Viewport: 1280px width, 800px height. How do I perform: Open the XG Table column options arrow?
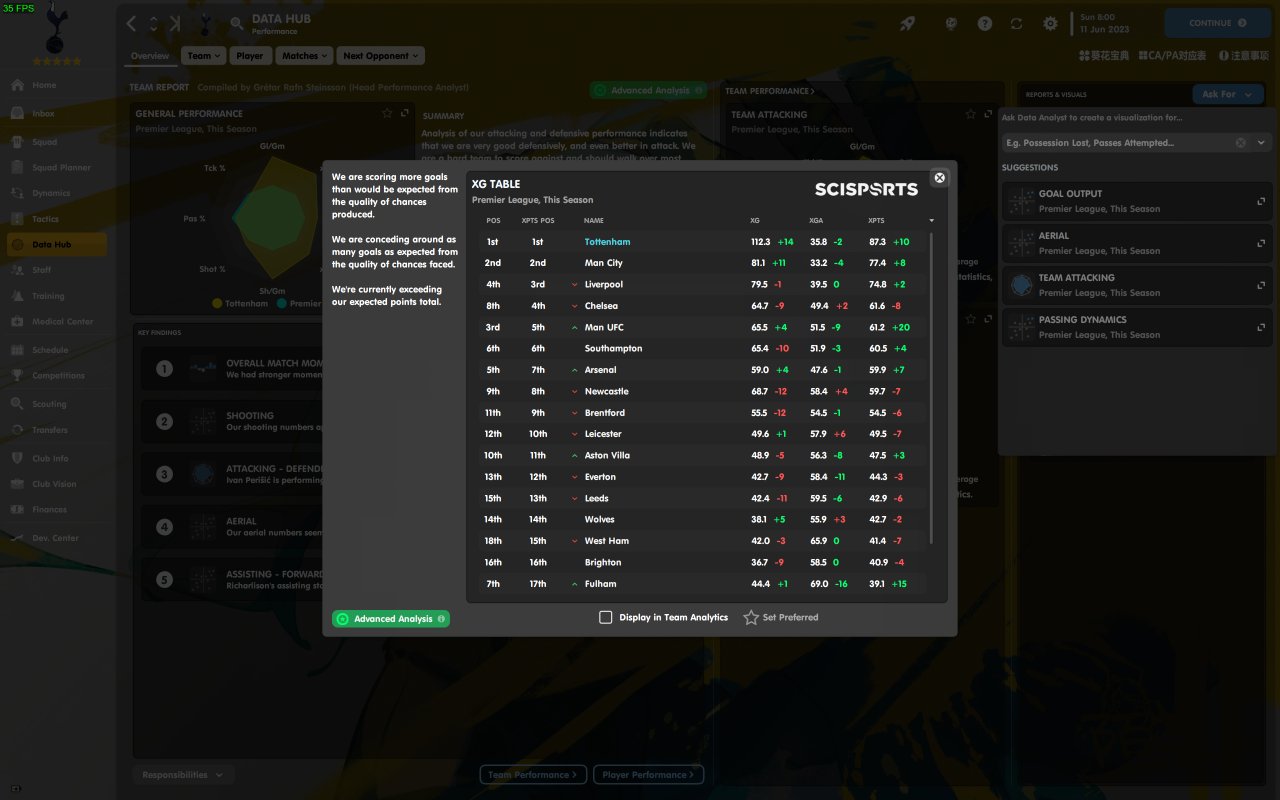(931, 220)
